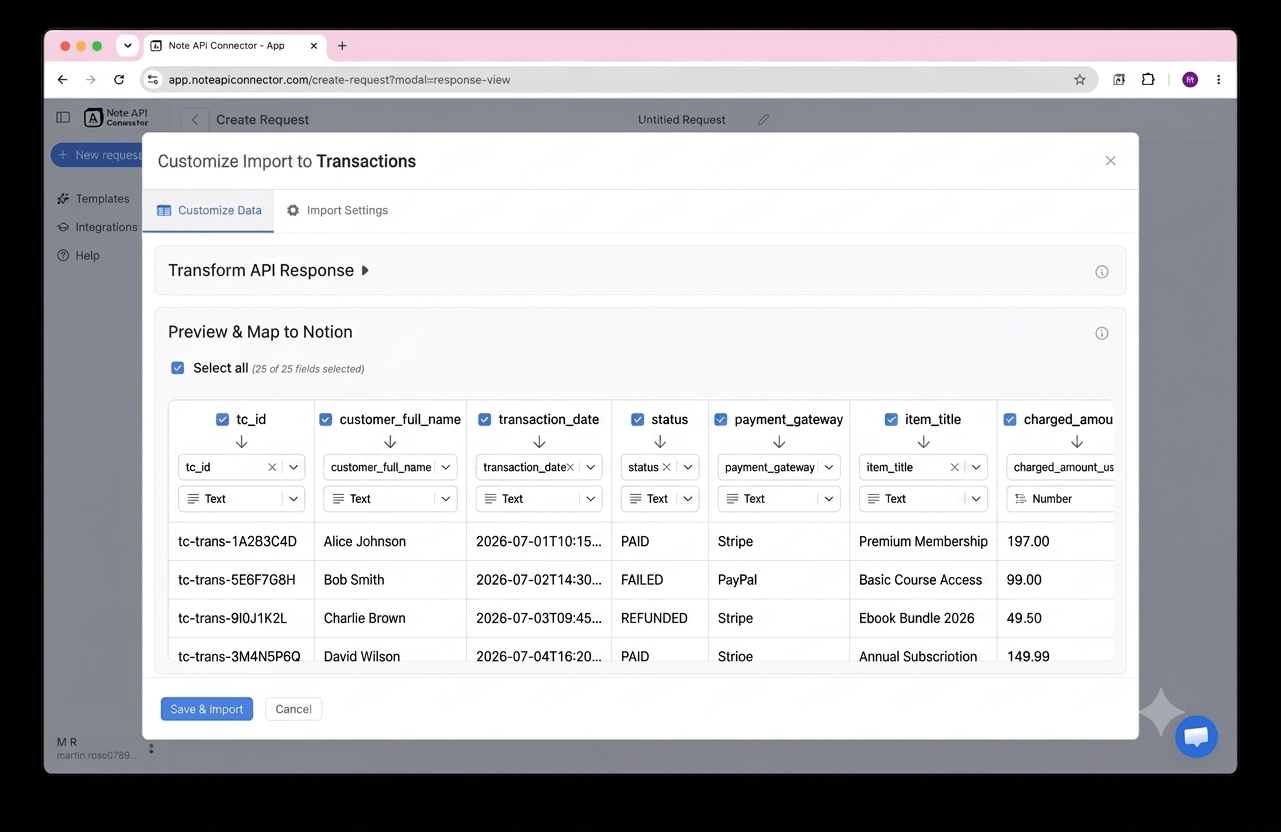
Task: Go back using the Create Request arrow
Action: [x=195, y=119]
